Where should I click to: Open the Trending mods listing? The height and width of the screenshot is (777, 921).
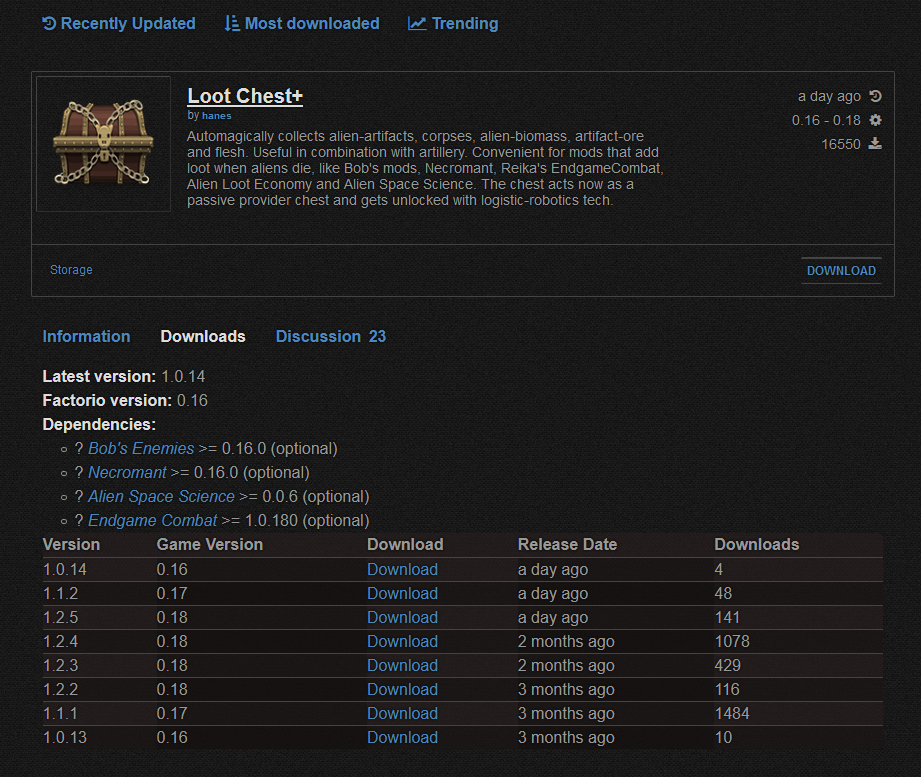click(x=453, y=23)
